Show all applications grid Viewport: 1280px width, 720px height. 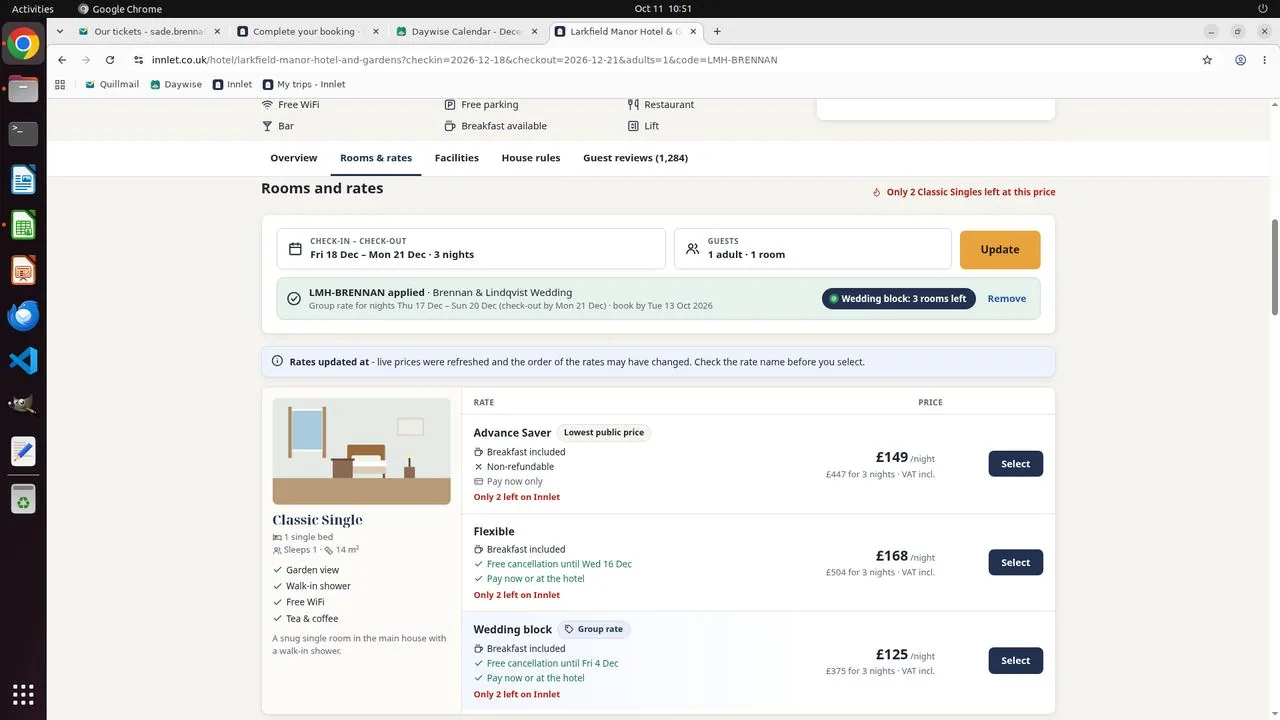pyautogui.click(x=23, y=693)
